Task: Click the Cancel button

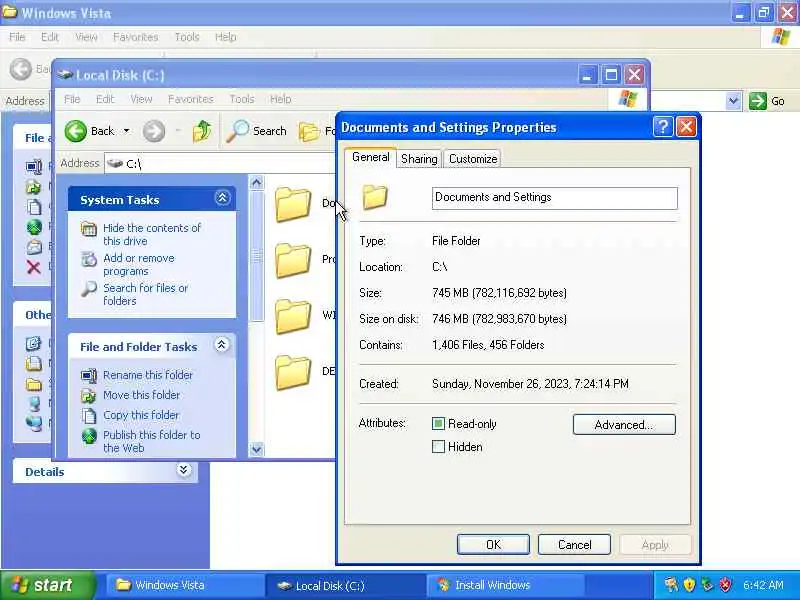Action: [574, 544]
